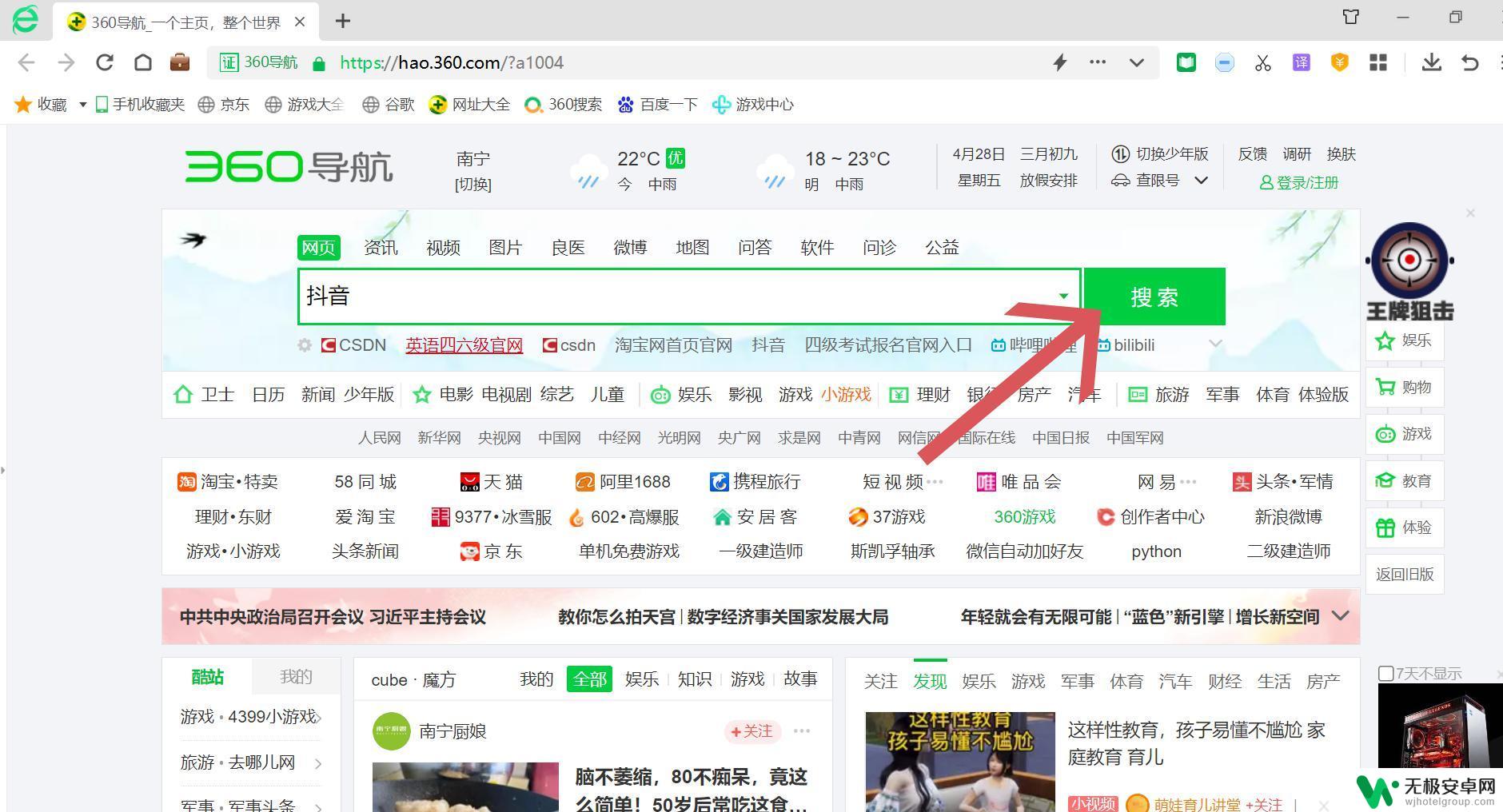Viewport: 1503px width, 812px height.
Task: Click 换肤 to change skin
Action: [1341, 154]
